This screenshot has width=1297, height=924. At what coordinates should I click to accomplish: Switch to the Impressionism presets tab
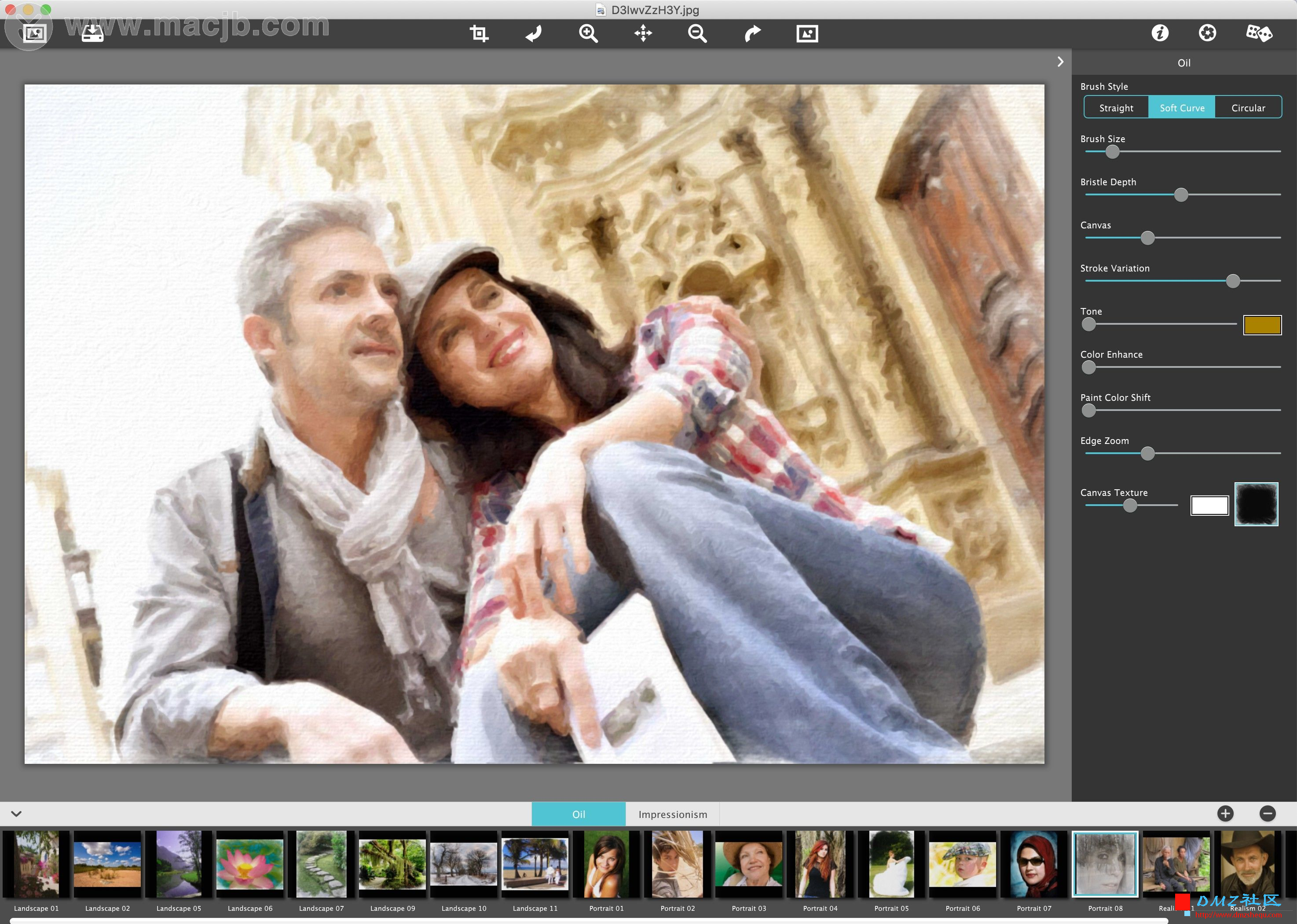(672, 814)
